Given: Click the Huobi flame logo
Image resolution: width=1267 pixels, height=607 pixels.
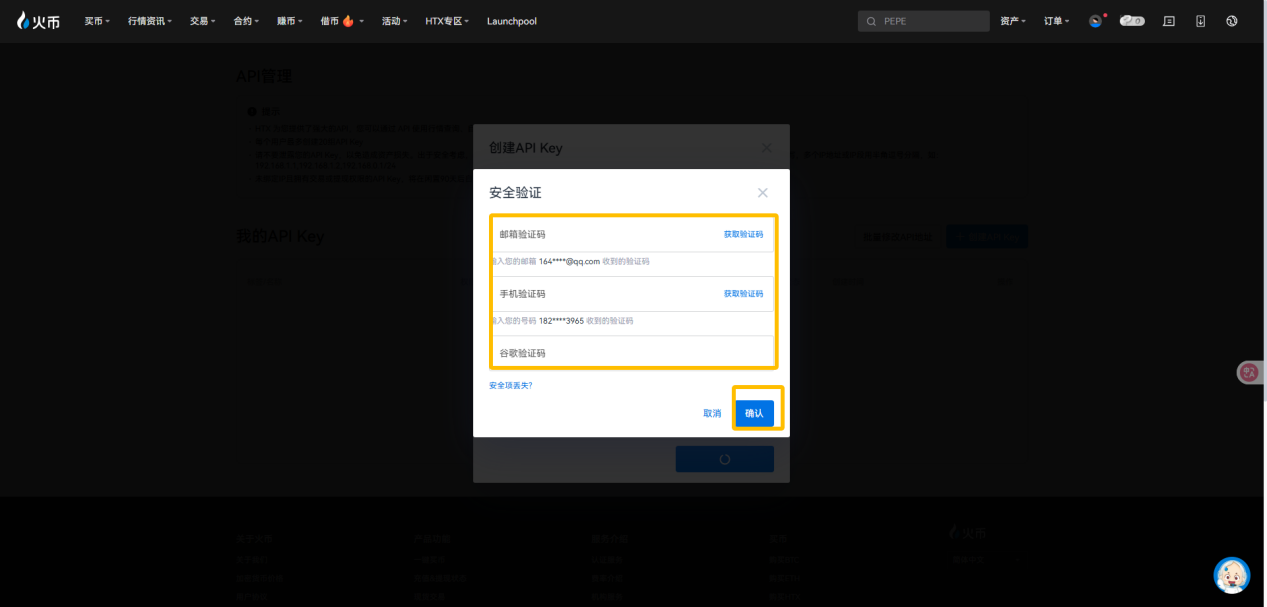Looking at the screenshot, I should (x=37, y=20).
